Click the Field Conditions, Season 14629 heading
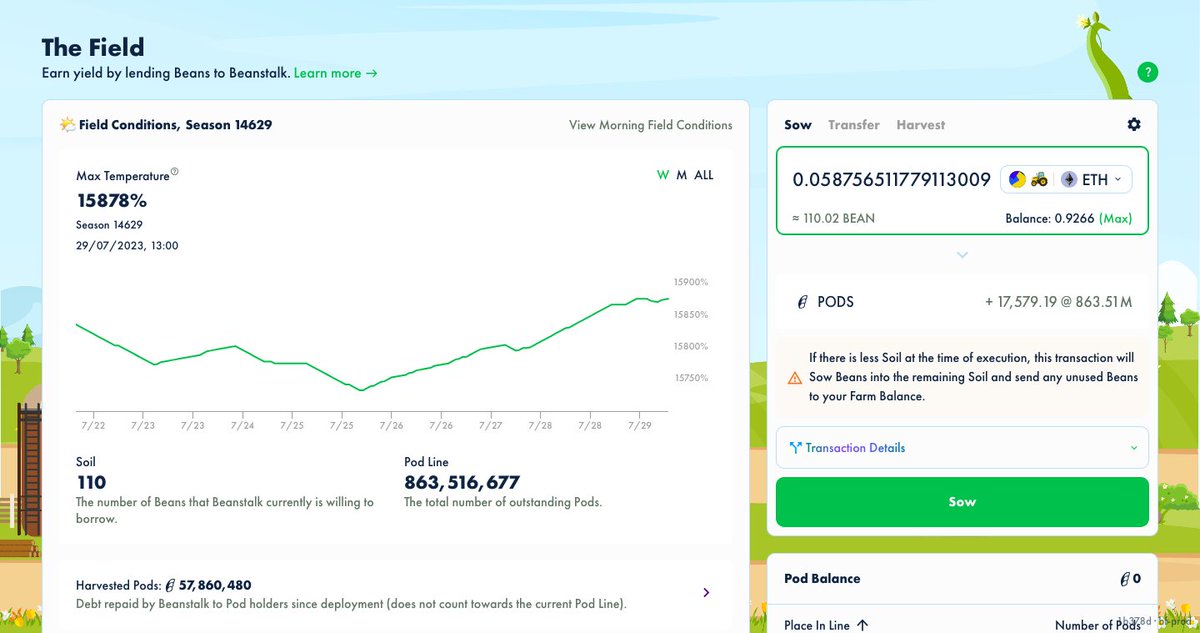The height and width of the screenshot is (633, 1200). 176,125
